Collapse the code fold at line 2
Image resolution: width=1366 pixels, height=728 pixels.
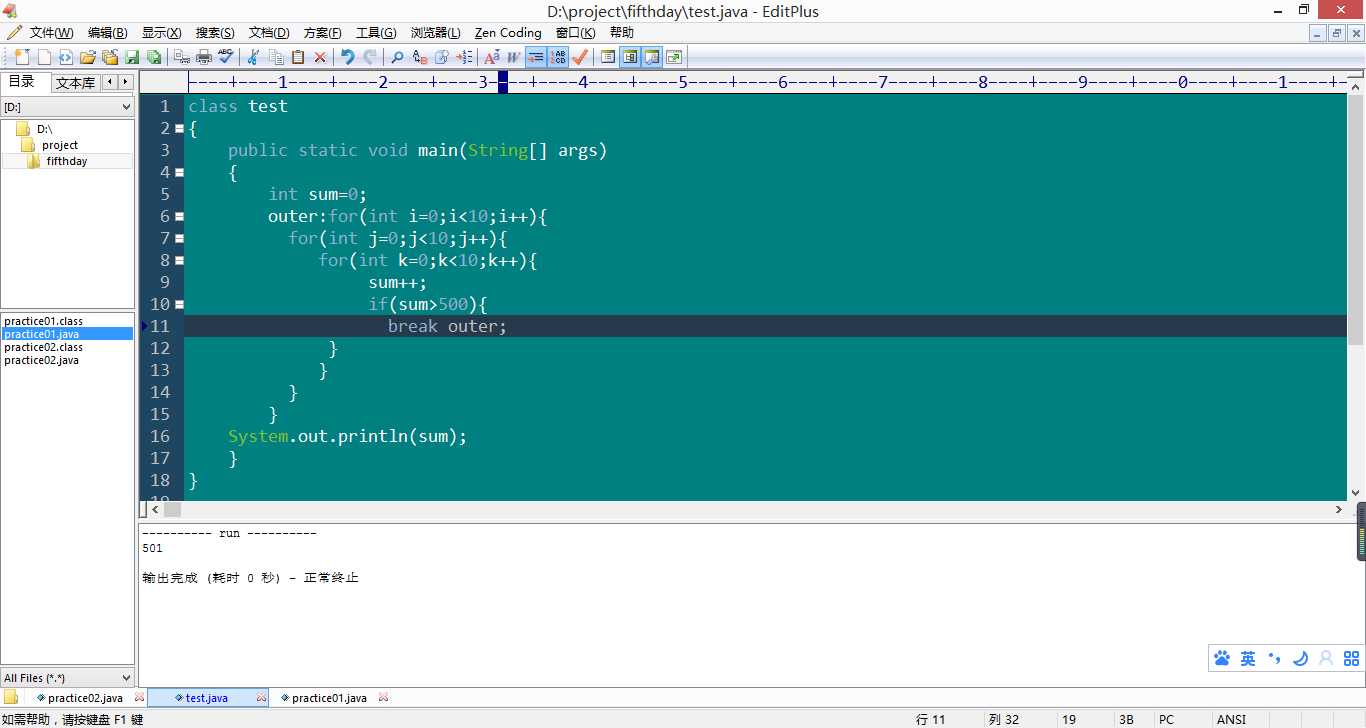[x=179, y=128]
